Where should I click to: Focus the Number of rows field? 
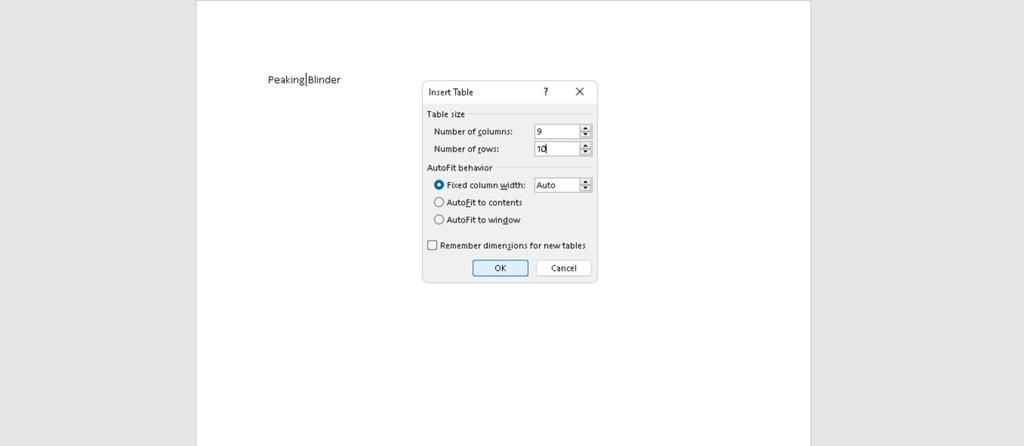[x=557, y=149]
